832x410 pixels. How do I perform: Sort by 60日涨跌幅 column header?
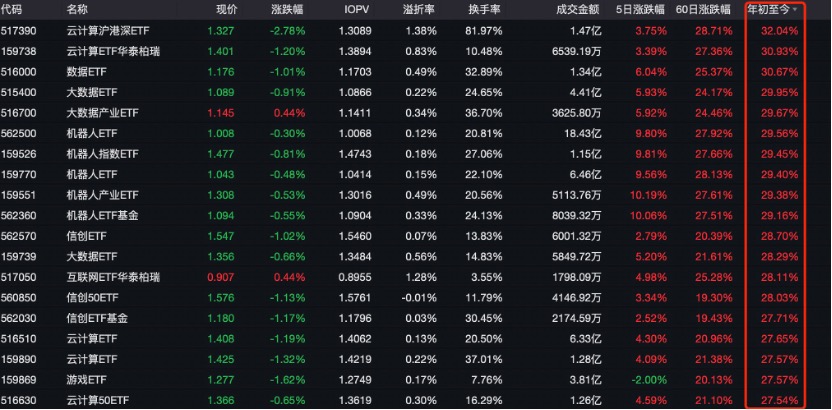(x=703, y=10)
